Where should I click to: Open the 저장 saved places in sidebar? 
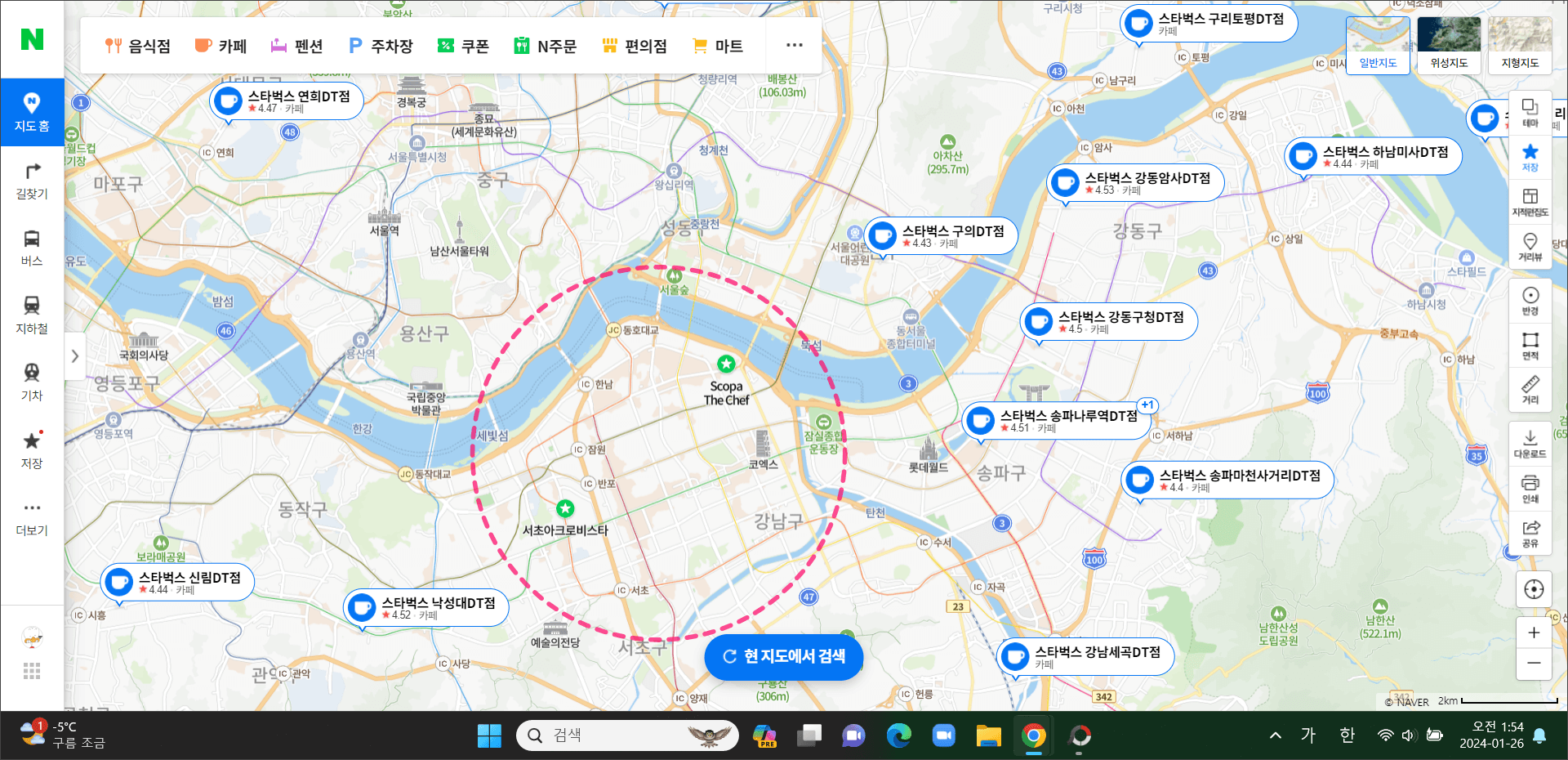tap(32, 450)
